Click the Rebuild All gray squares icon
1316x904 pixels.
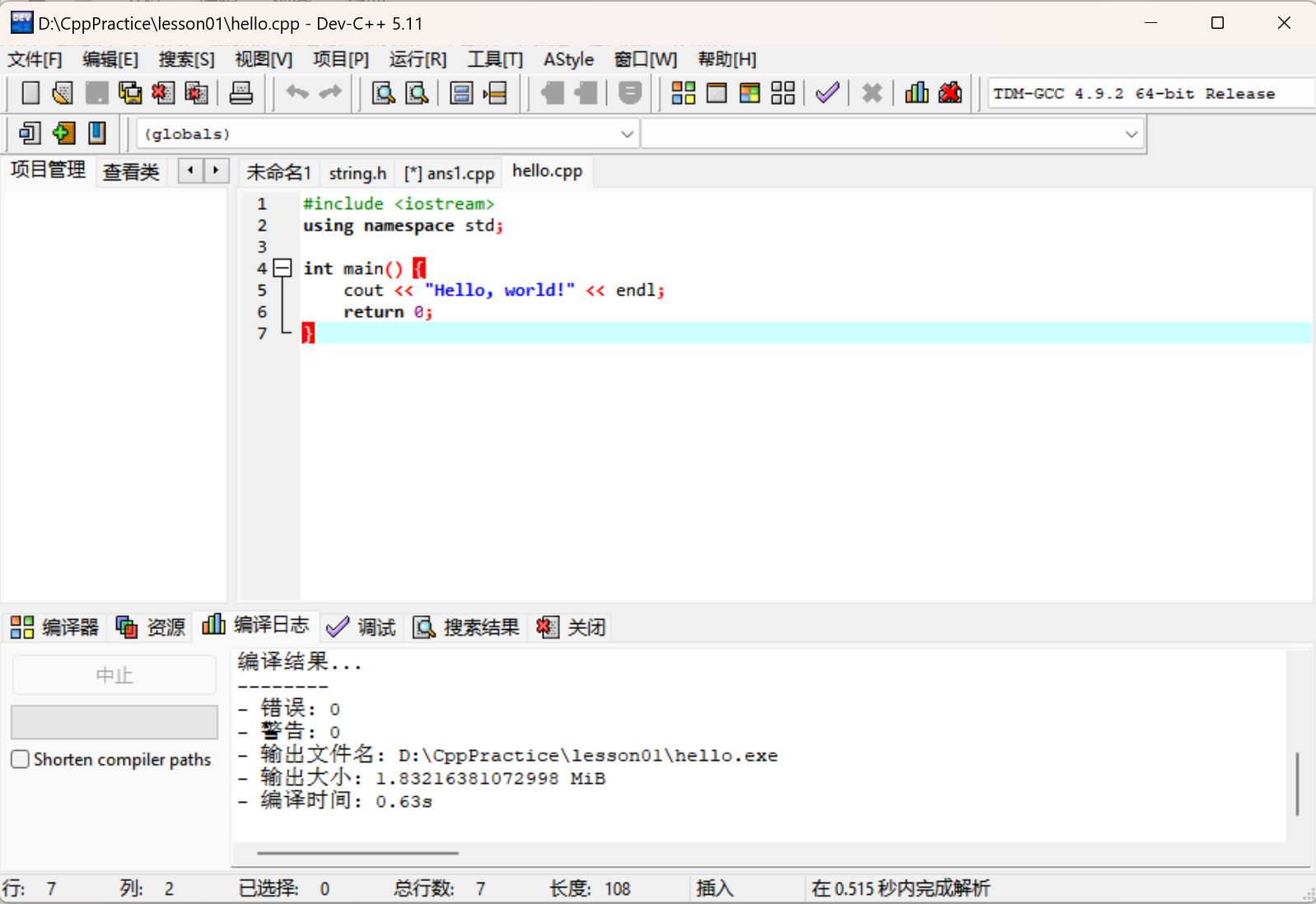tap(783, 93)
